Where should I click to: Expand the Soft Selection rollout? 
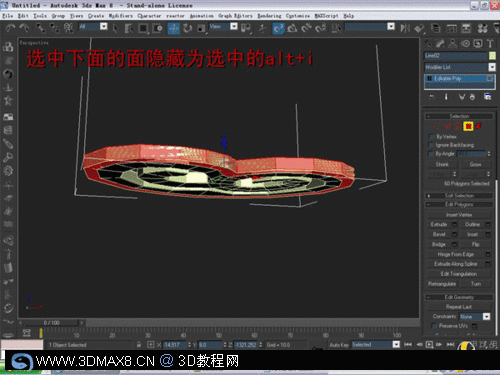(459, 195)
